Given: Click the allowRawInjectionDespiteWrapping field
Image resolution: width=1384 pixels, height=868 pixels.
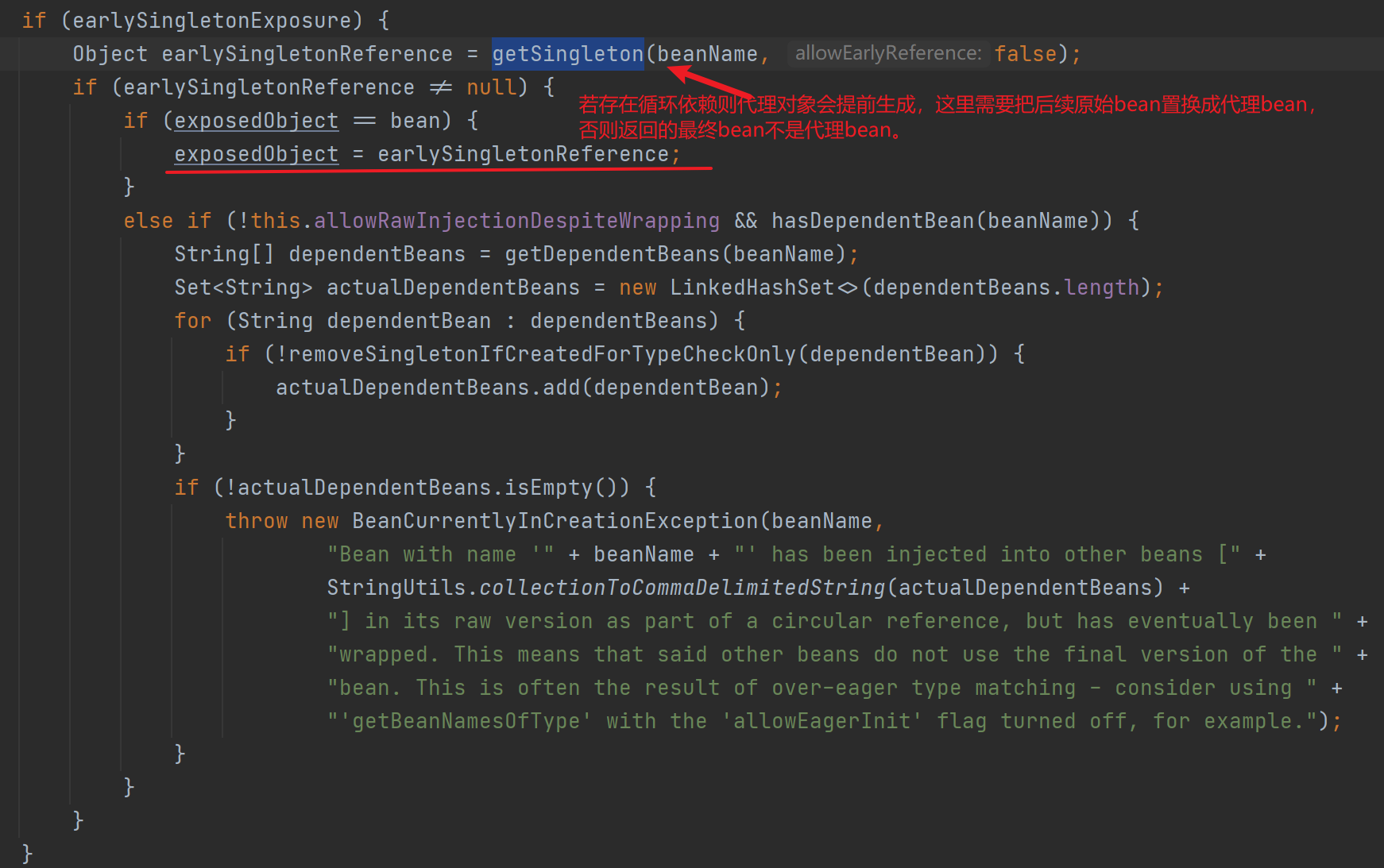Looking at the screenshot, I should [x=516, y=221].
